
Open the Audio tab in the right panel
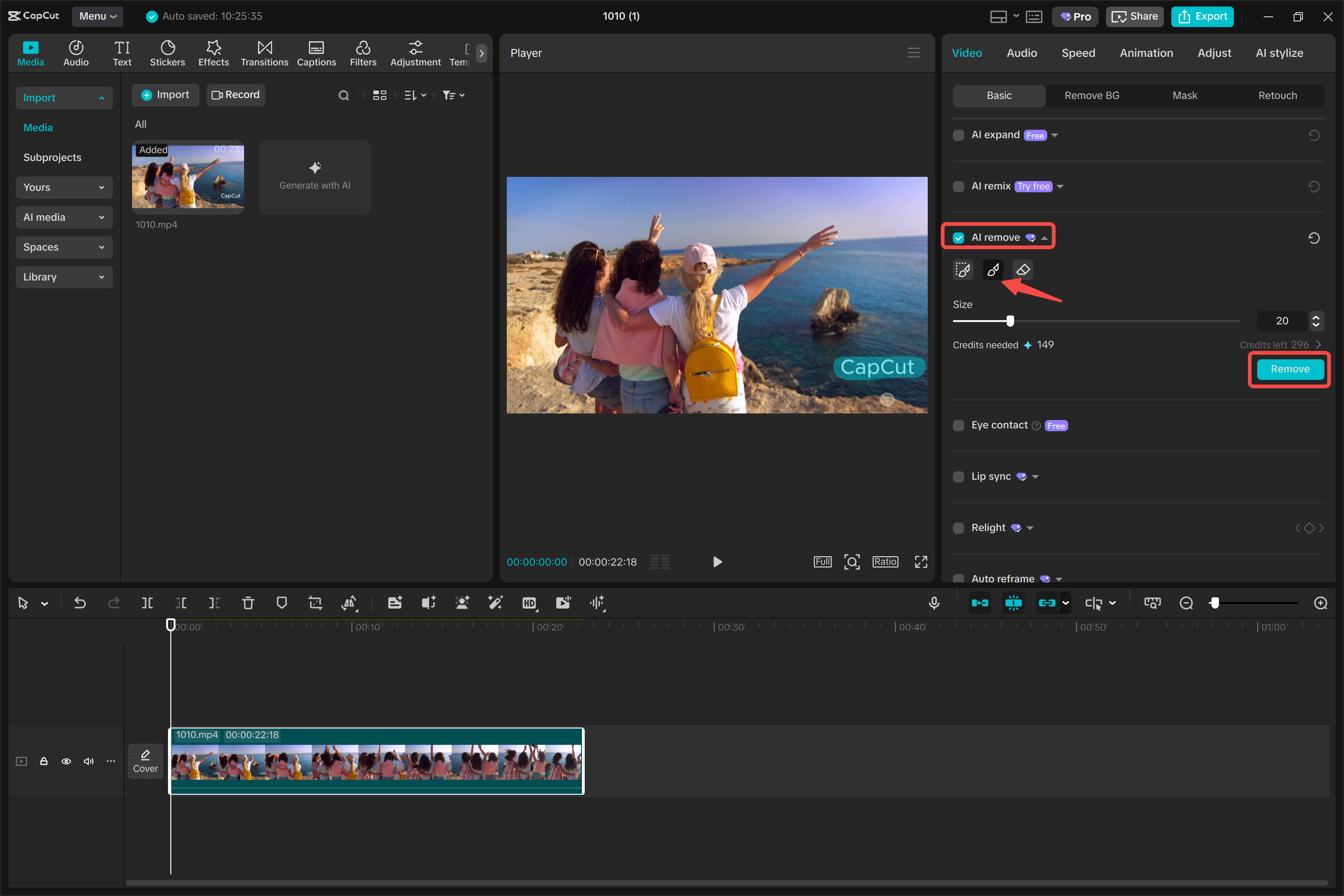pyautogui.click(x=1022, y=53)
